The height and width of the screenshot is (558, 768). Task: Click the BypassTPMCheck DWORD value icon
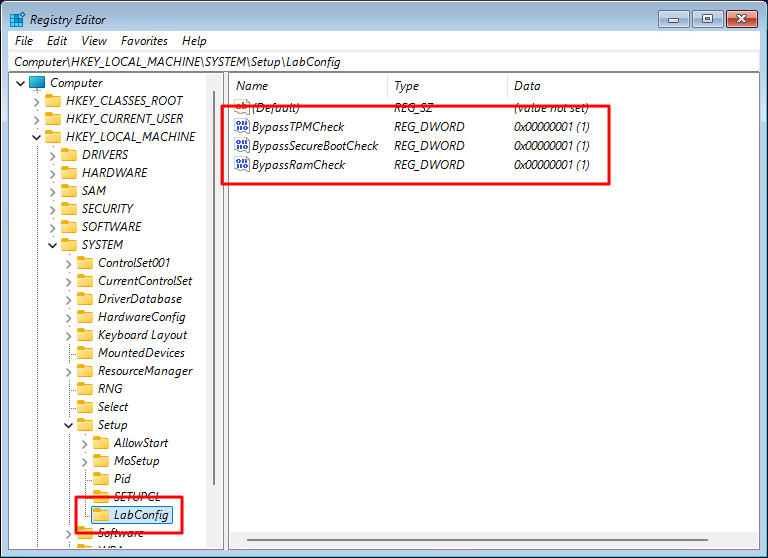coord(242,127)
